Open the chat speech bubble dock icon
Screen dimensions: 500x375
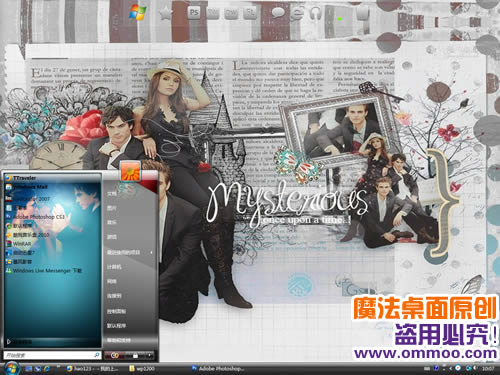point(278,13)
